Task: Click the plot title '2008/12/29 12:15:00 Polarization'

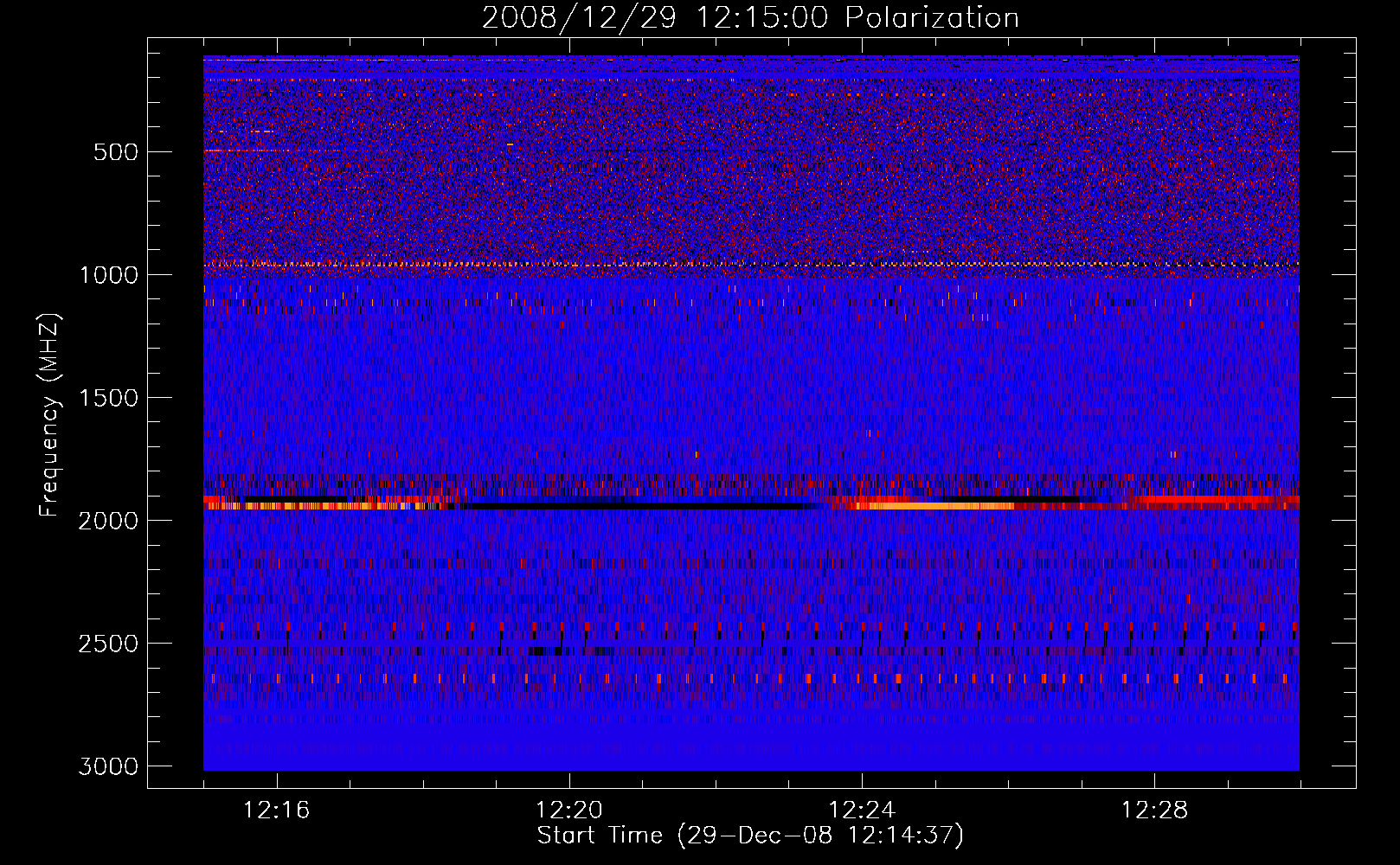Action: coord(750,17)
